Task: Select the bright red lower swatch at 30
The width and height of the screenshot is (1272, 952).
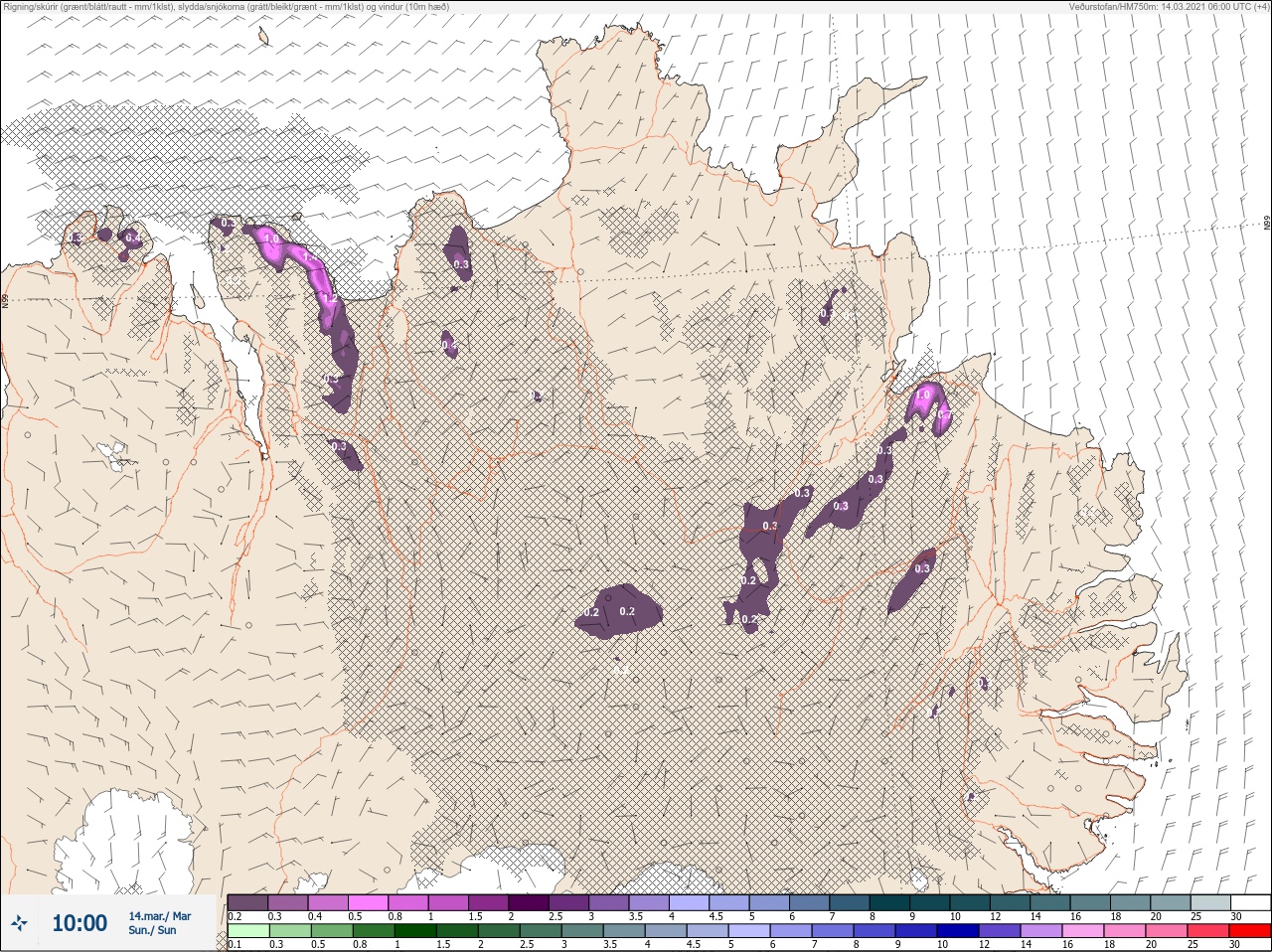Action: tap(1249, 932)
